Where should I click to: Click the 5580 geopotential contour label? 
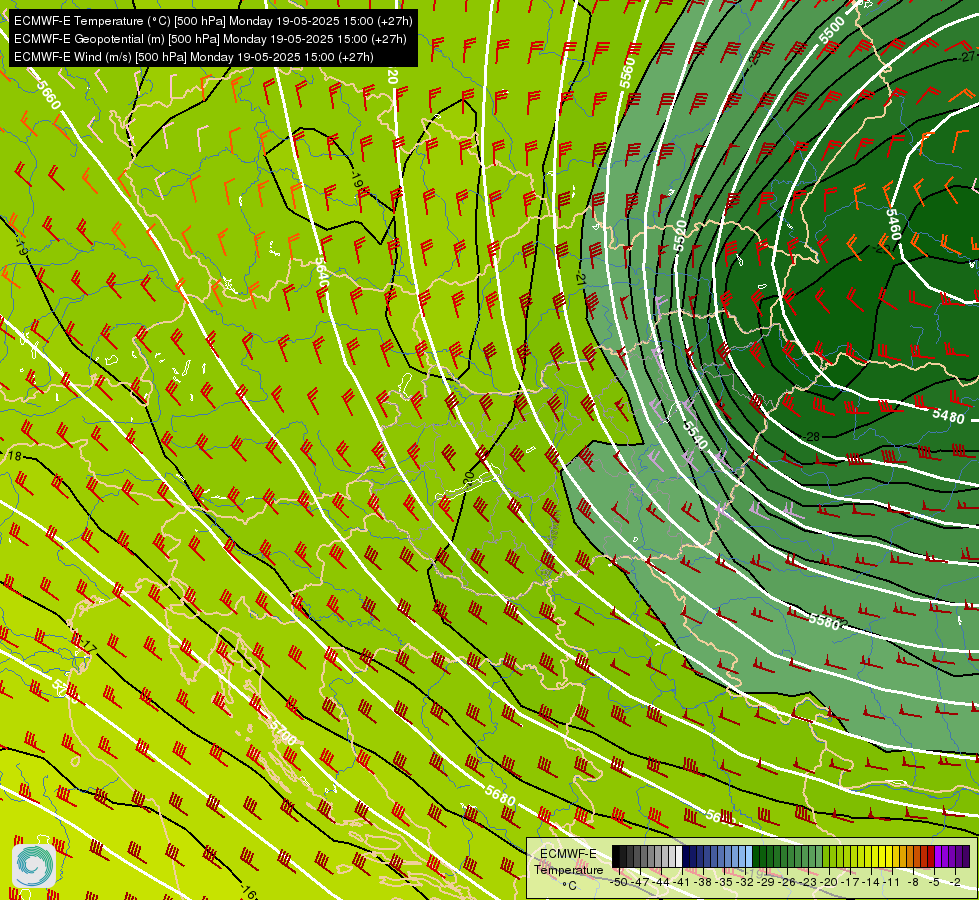[824, 621]
